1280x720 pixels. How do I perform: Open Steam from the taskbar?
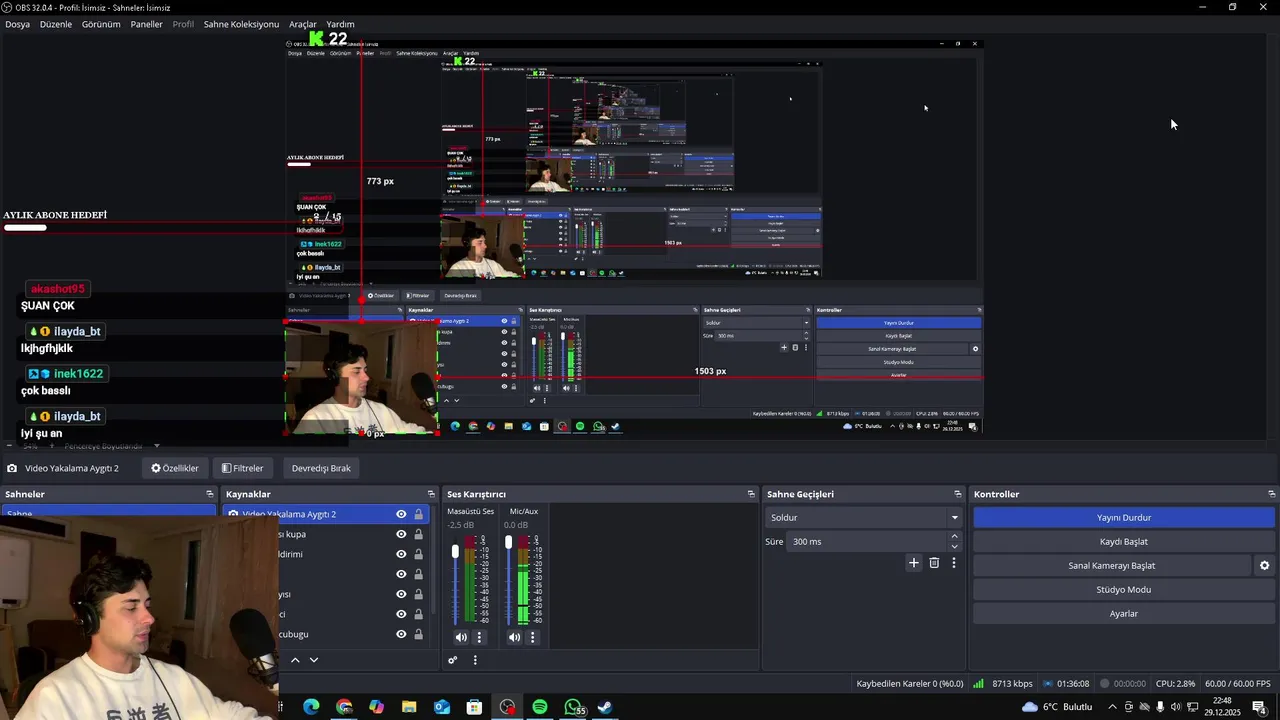click(605, 707)
